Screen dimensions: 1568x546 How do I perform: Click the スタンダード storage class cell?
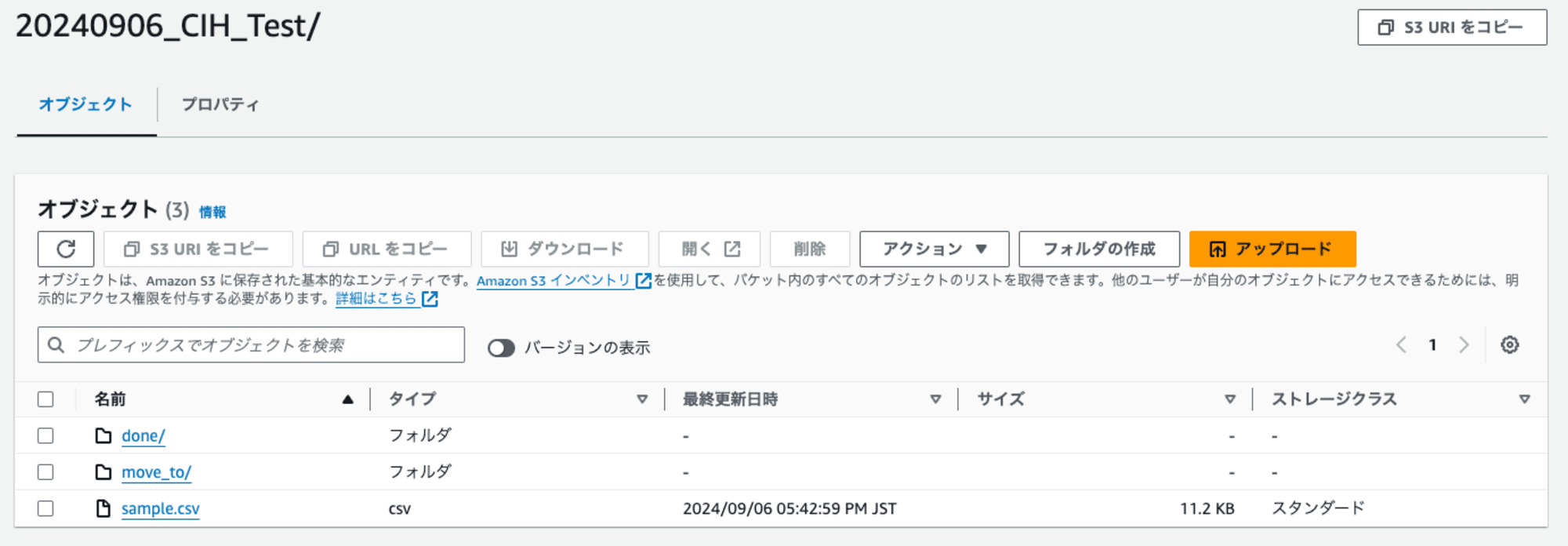pos(1319,508)
